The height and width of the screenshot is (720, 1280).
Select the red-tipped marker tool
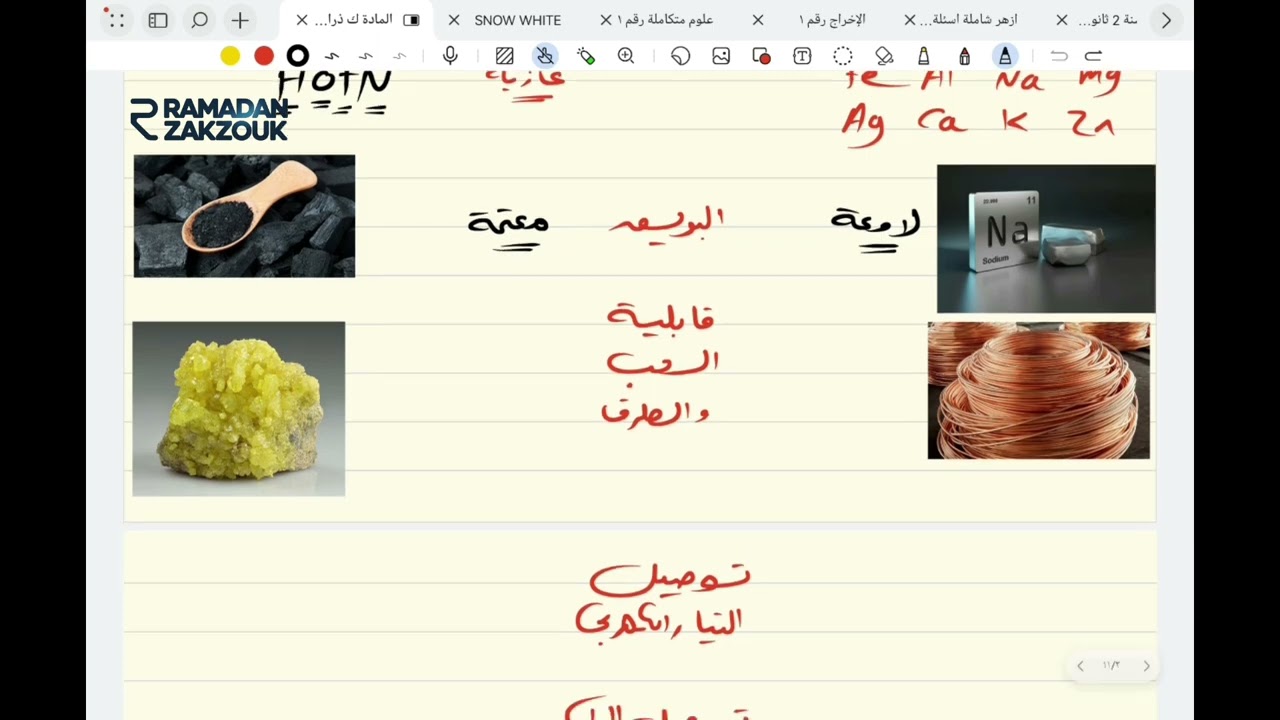coord(964,56)
